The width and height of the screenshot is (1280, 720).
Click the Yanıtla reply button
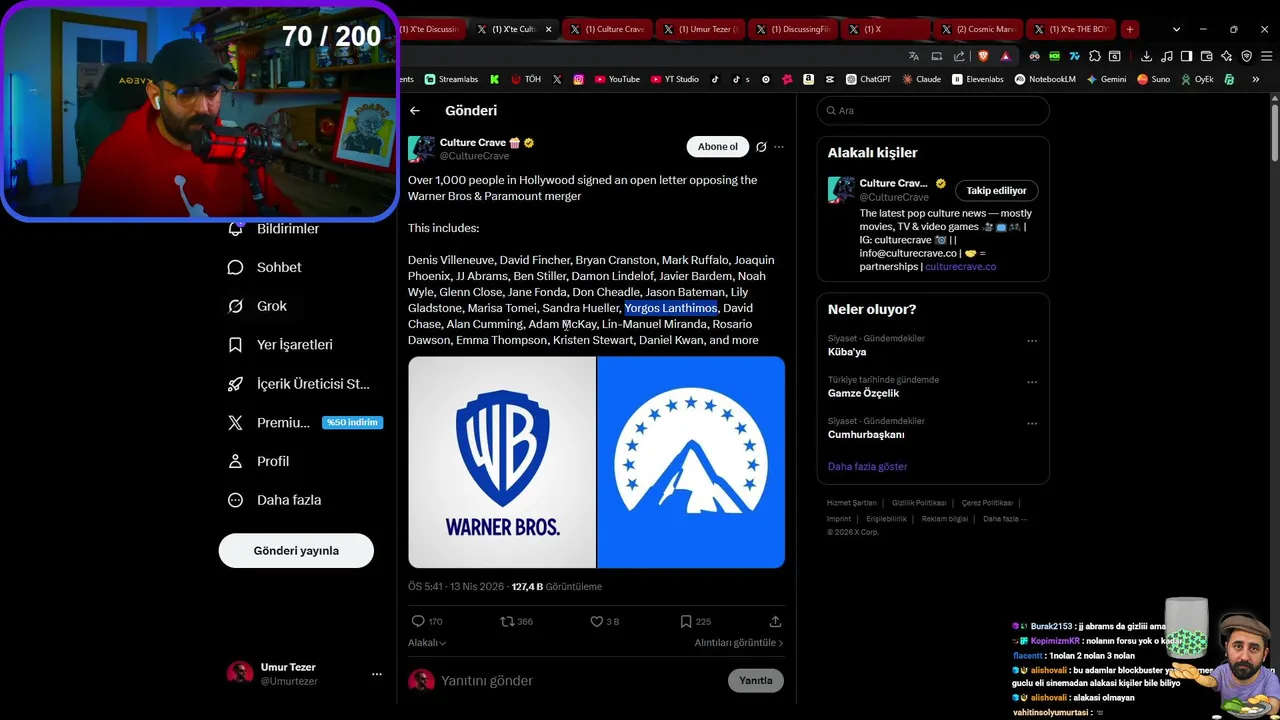tap(756, 681)
